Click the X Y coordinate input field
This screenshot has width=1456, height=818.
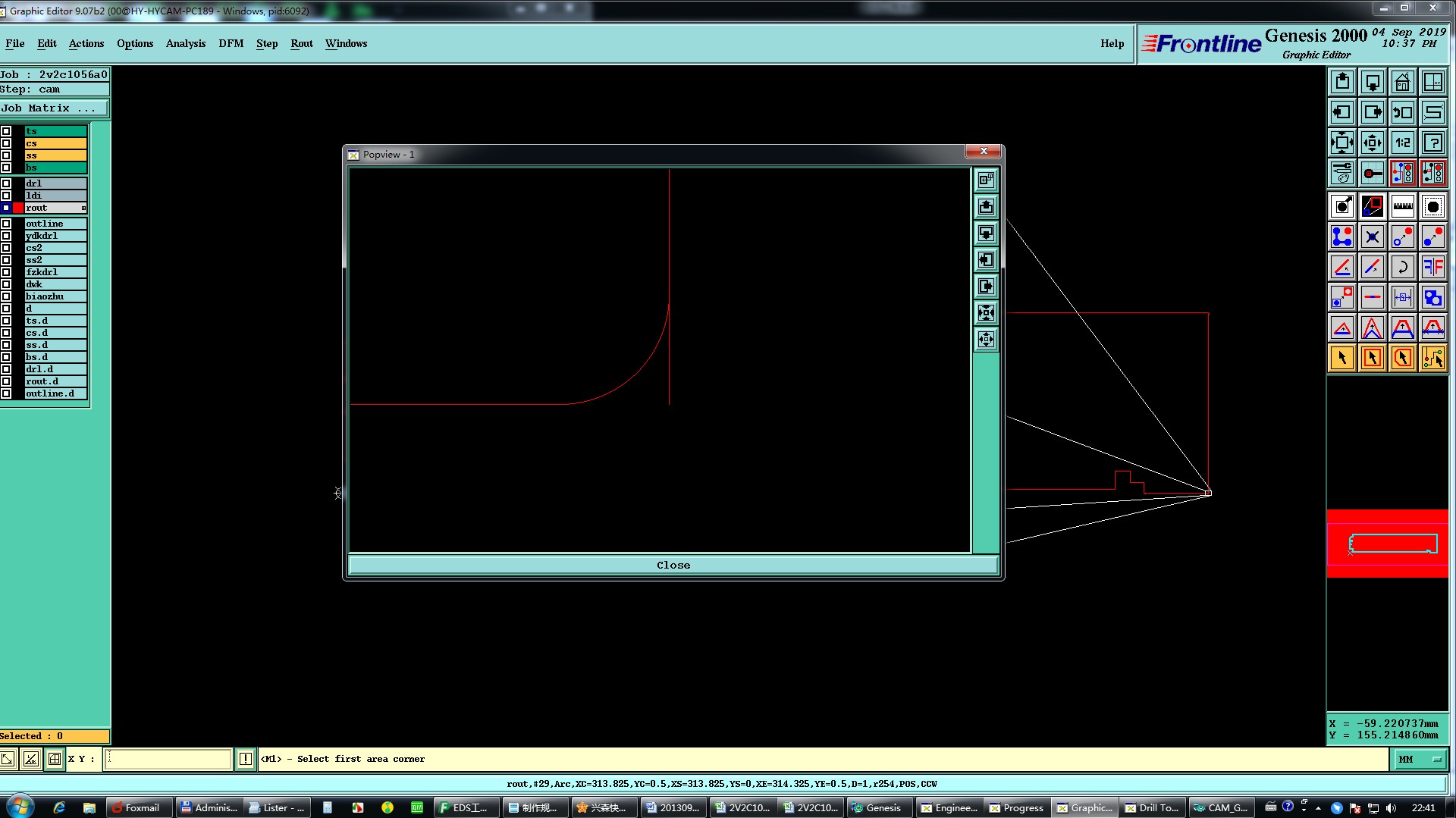[168, 759]
